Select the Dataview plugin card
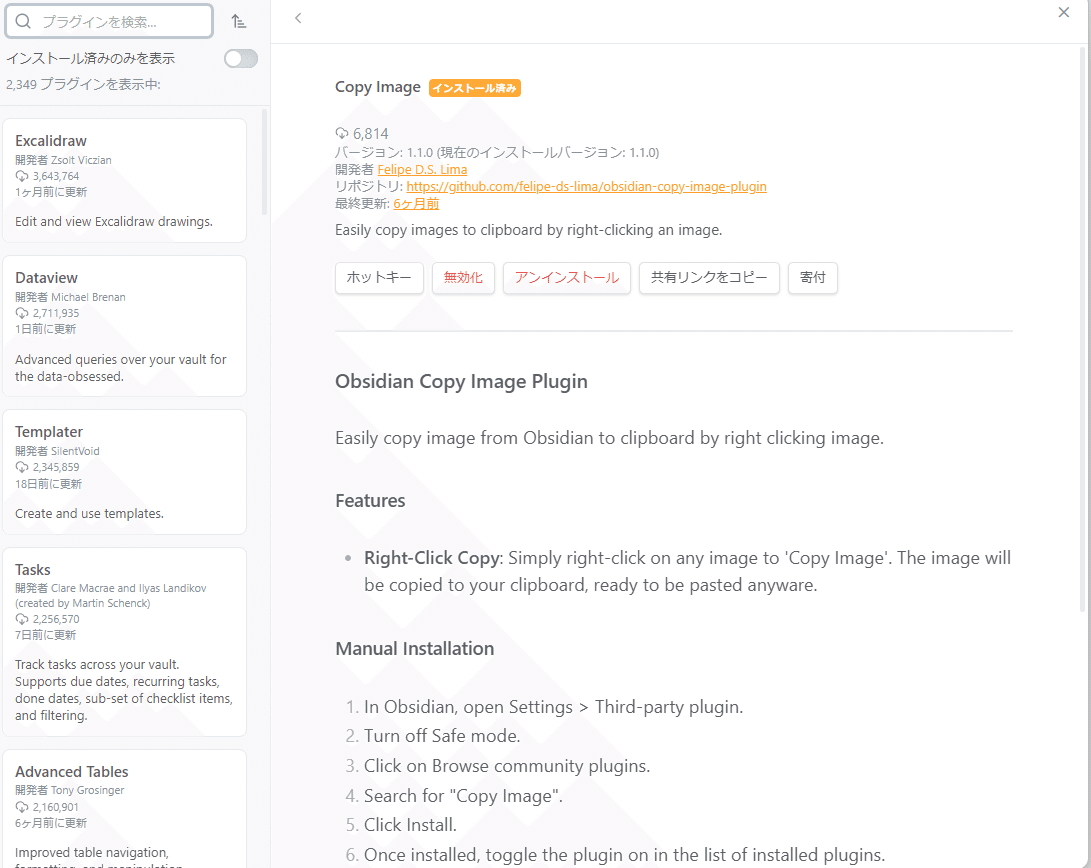Viewport: 1091px width, 868px height. 125,326
